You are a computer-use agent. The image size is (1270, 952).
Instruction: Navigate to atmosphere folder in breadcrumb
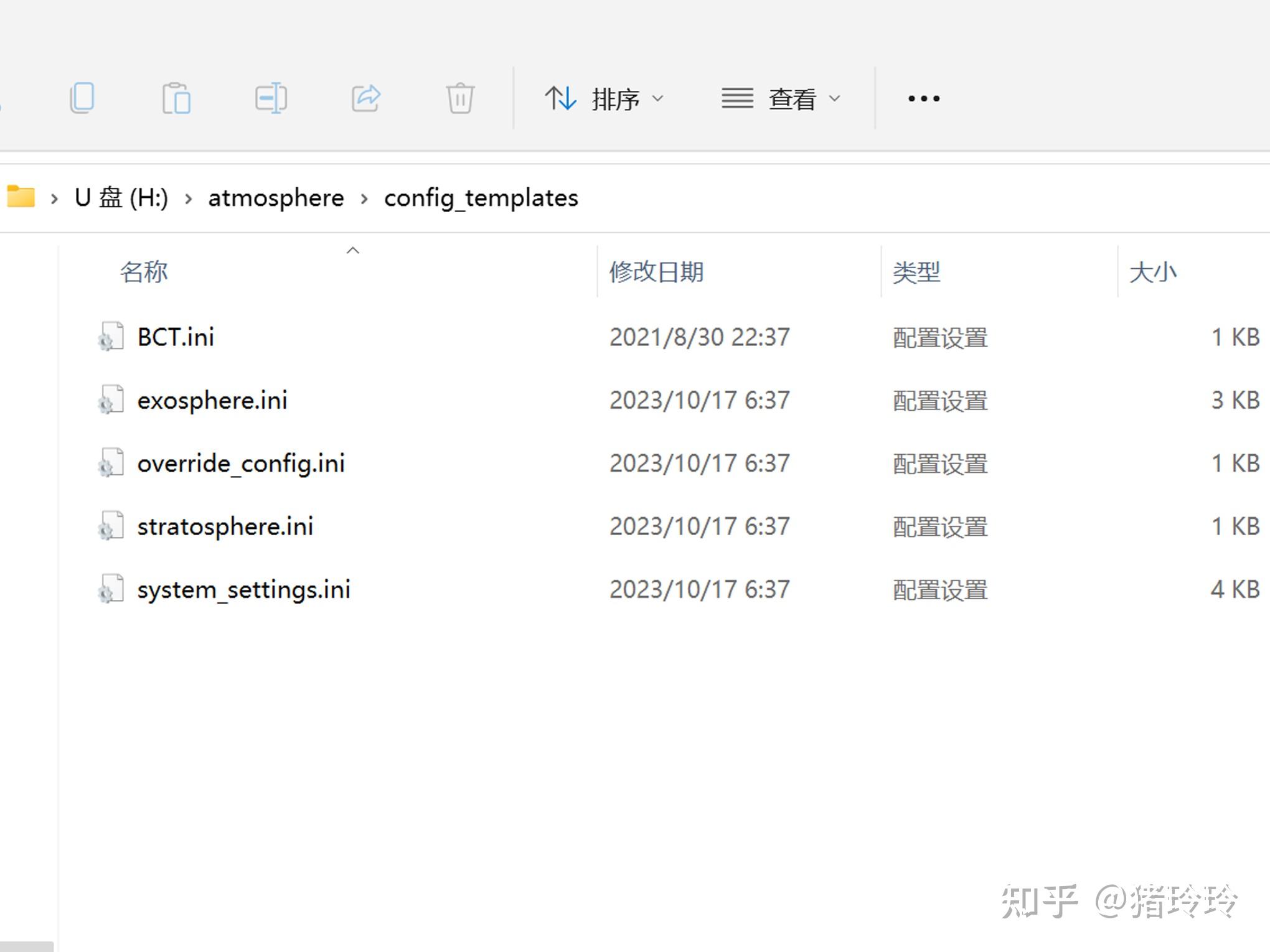click(x=276, y=198)
